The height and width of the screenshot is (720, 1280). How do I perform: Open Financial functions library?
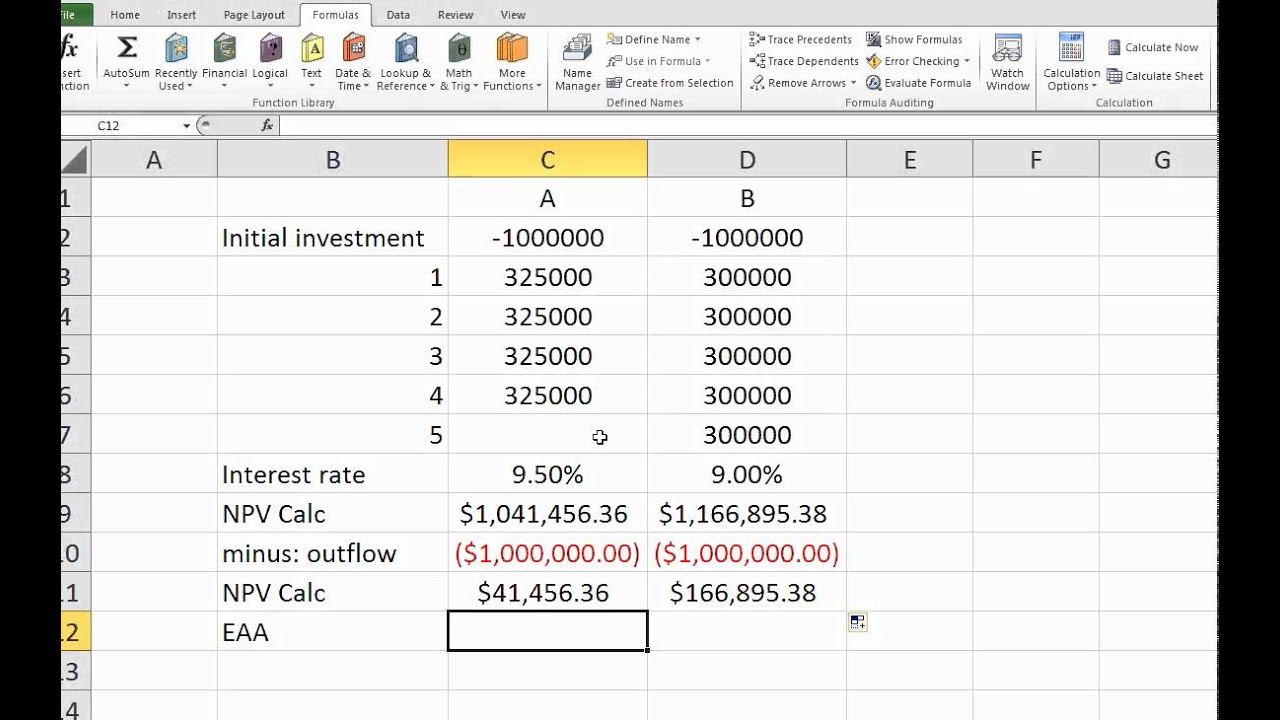[x=225, y=62]
